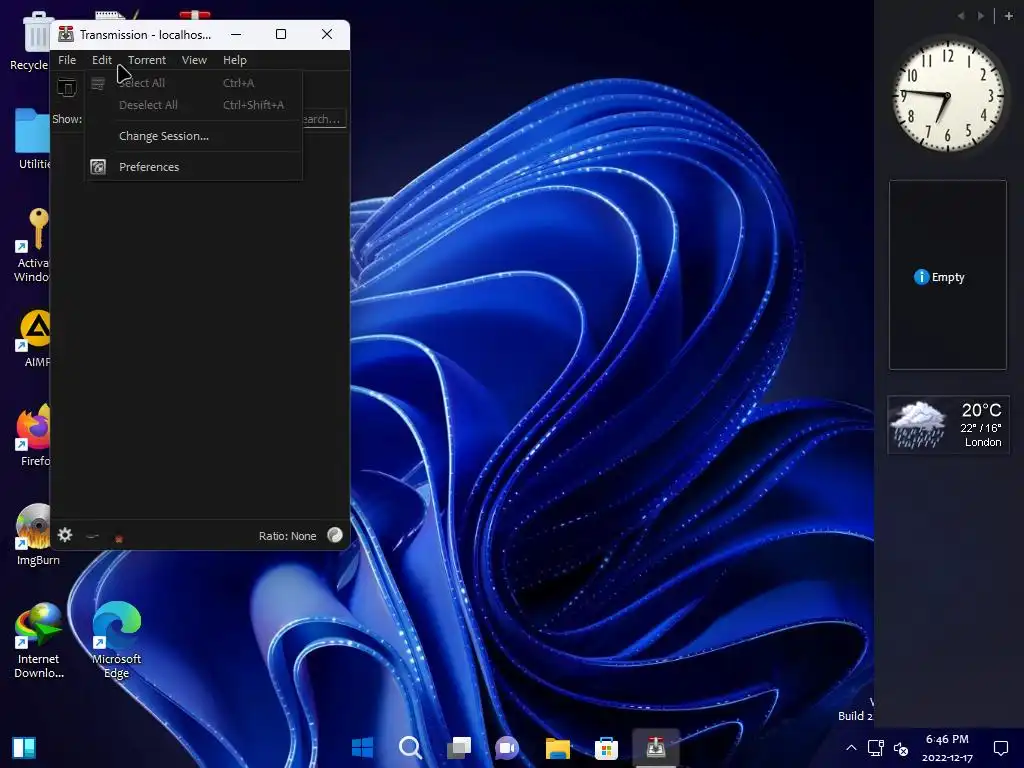Click the Deselect All menu entry
1024x768 pixels.
[194, 104]
